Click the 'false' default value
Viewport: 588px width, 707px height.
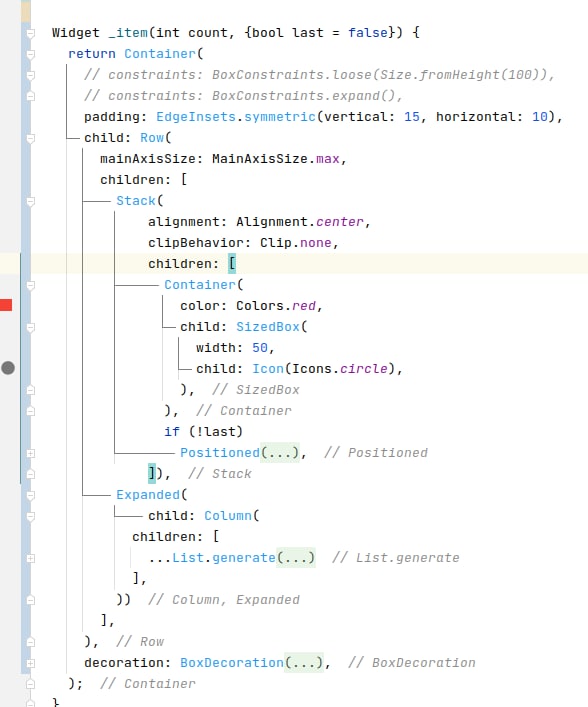[368, 32]
